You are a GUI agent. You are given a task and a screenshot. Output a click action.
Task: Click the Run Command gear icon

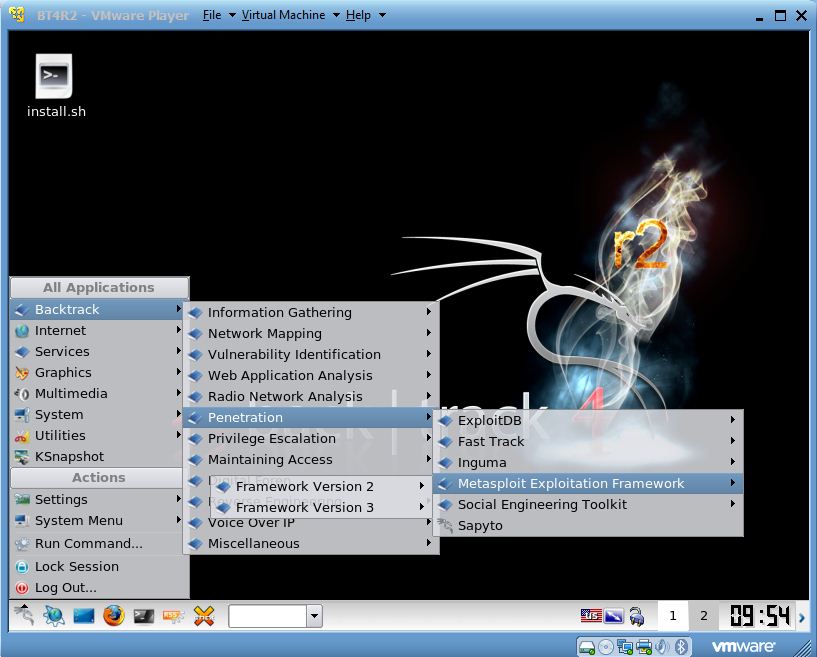pos(22,544)
